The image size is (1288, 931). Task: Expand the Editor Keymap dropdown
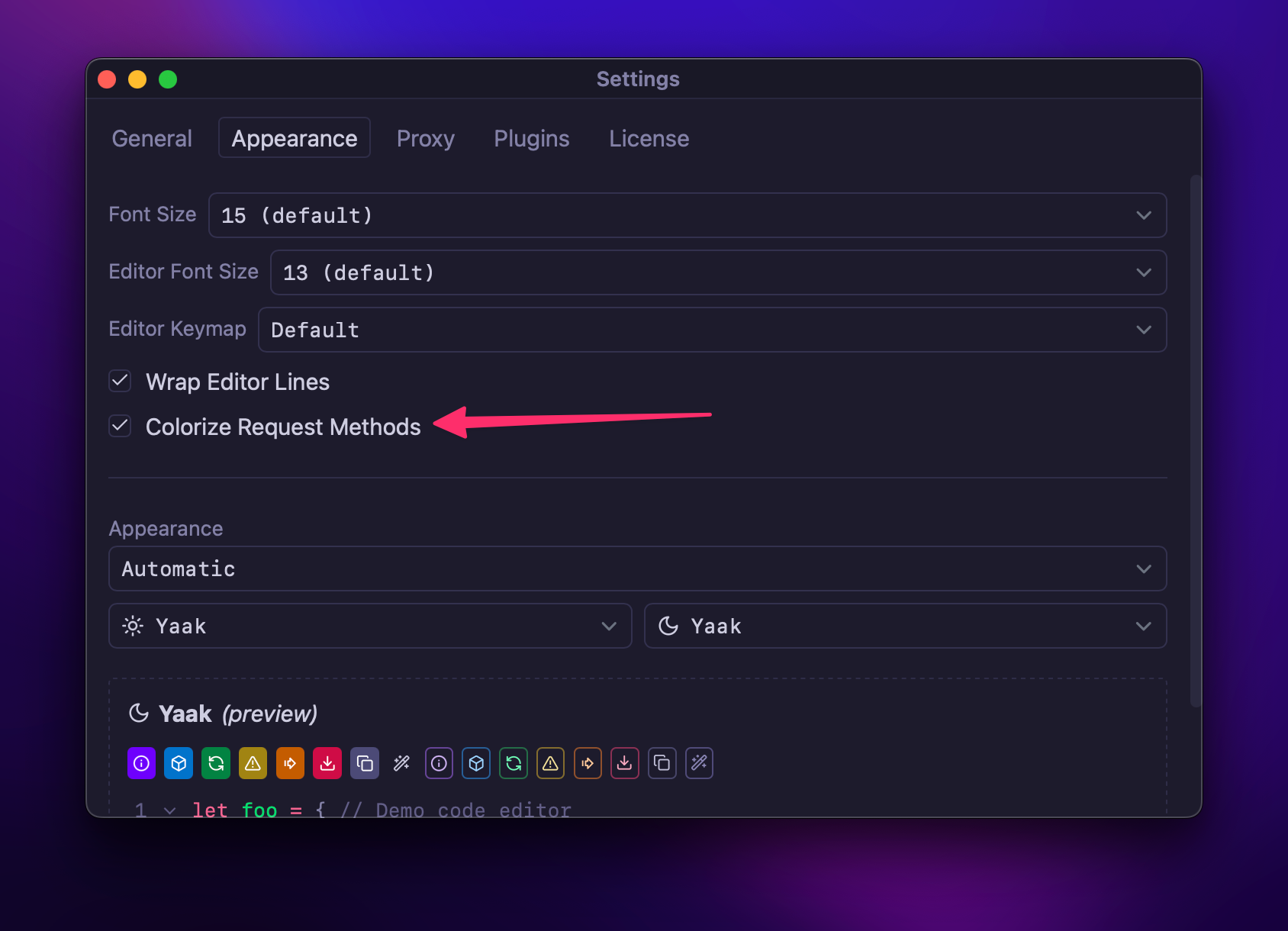tap(711, 330)
